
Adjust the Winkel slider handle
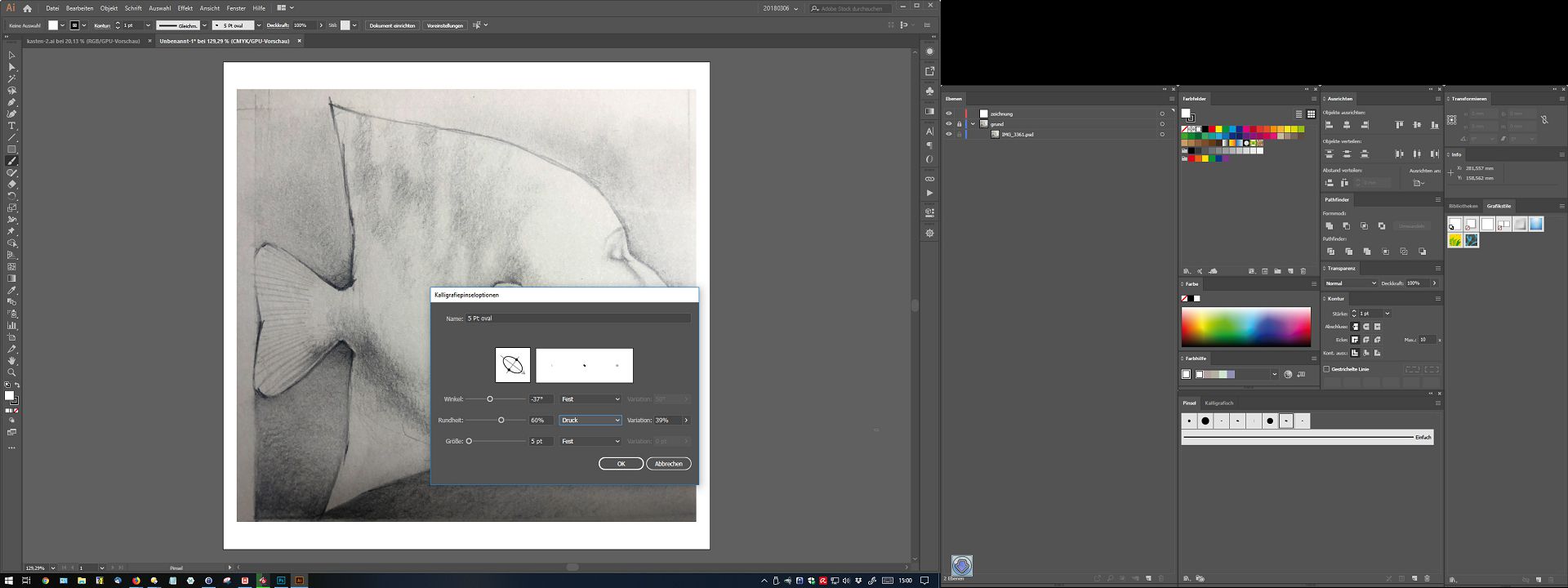point(490,399)
